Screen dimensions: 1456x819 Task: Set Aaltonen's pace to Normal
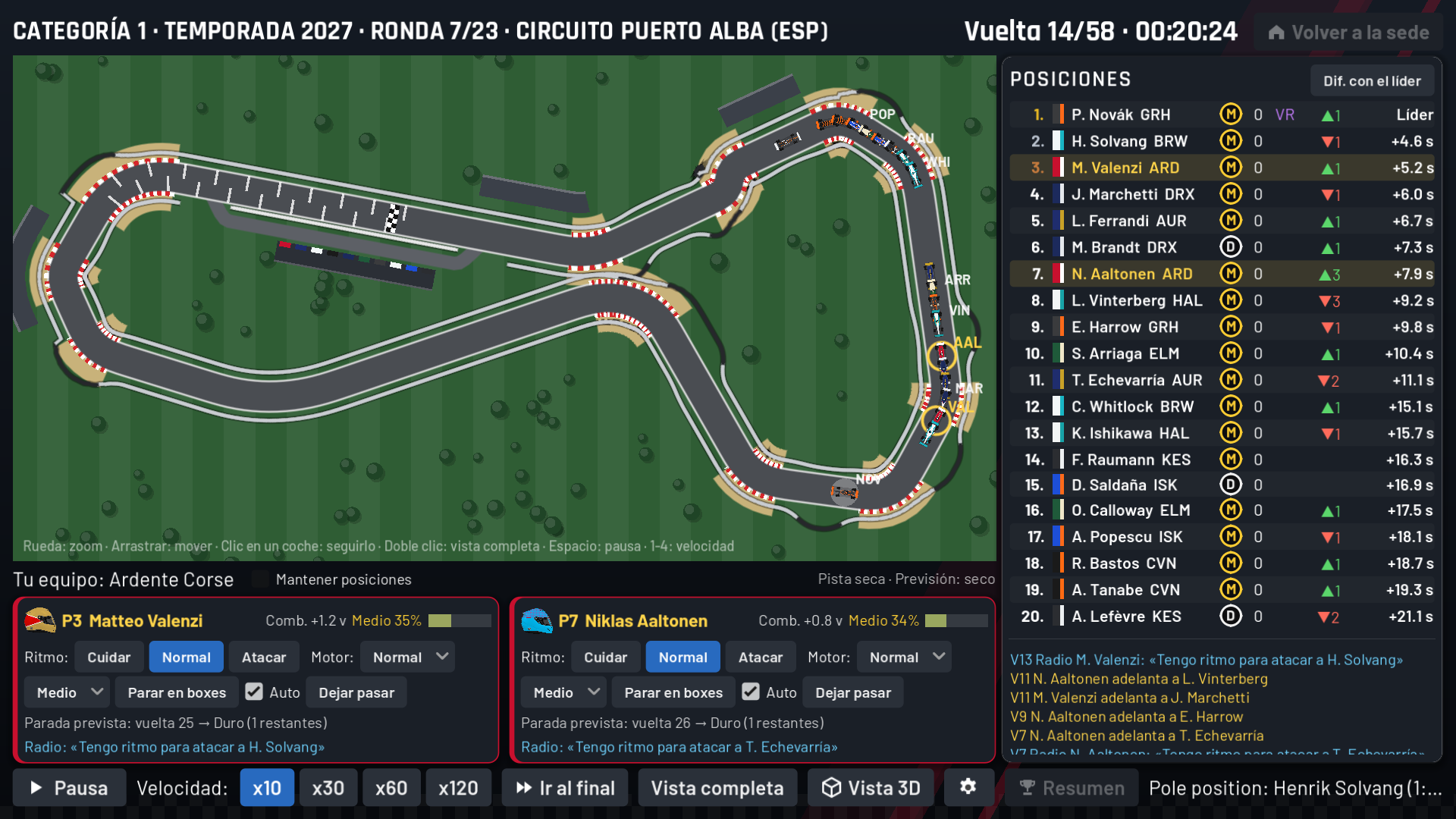pos(683,657)
